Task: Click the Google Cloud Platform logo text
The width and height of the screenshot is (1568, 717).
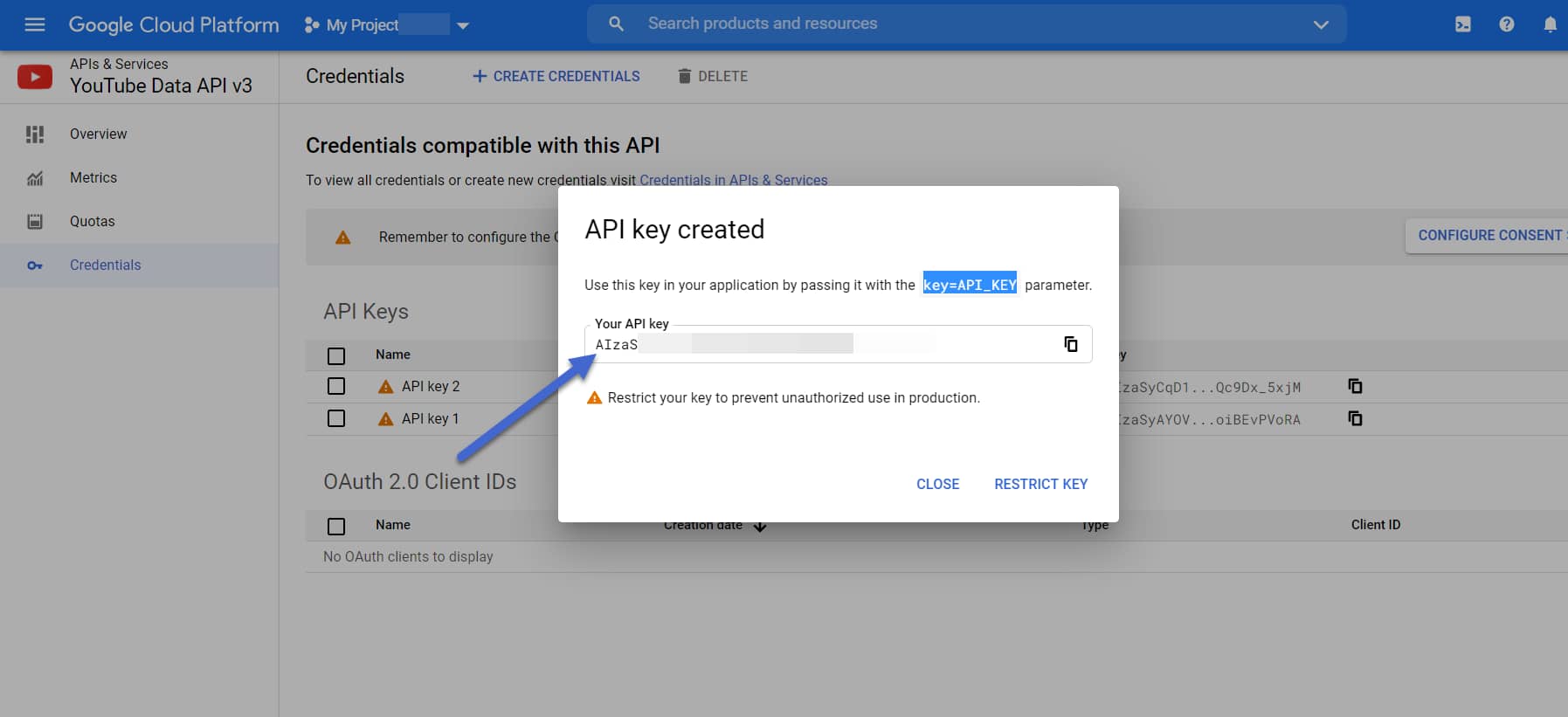Action: [x=174, y=24]
